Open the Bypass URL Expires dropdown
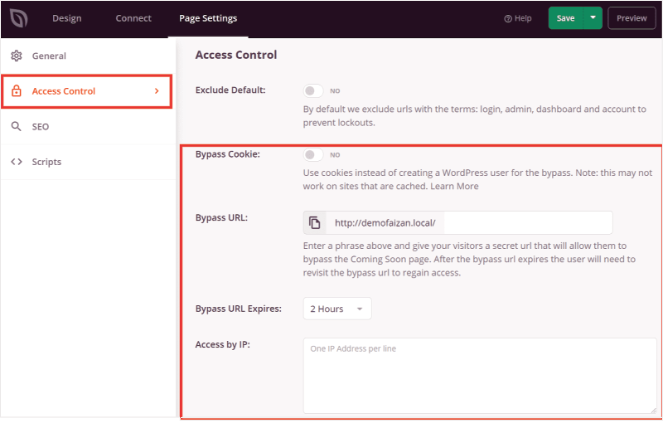663x421 pixels. click(337, 309)
